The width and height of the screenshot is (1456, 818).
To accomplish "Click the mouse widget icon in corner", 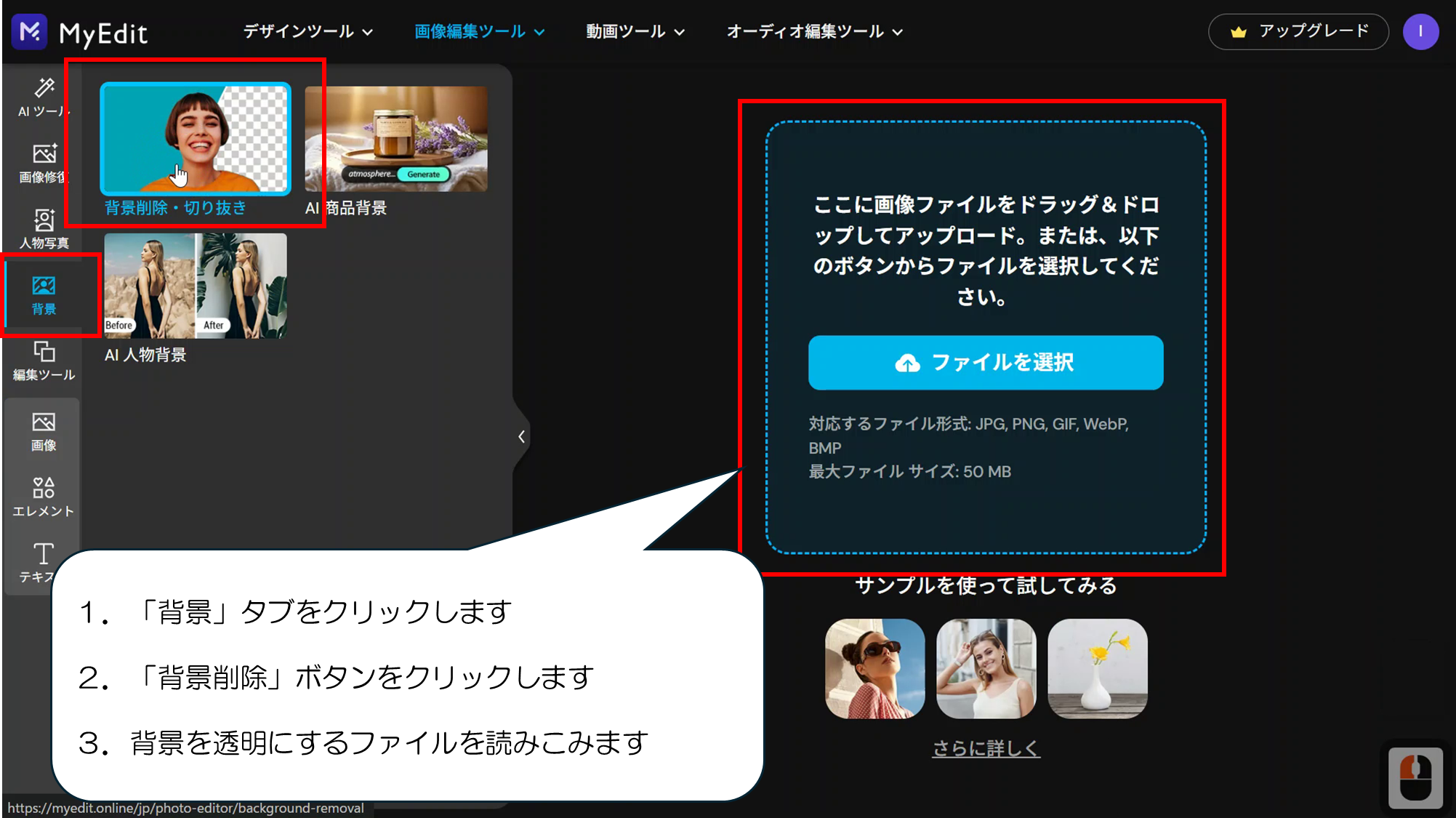I will pos(1415,778).
